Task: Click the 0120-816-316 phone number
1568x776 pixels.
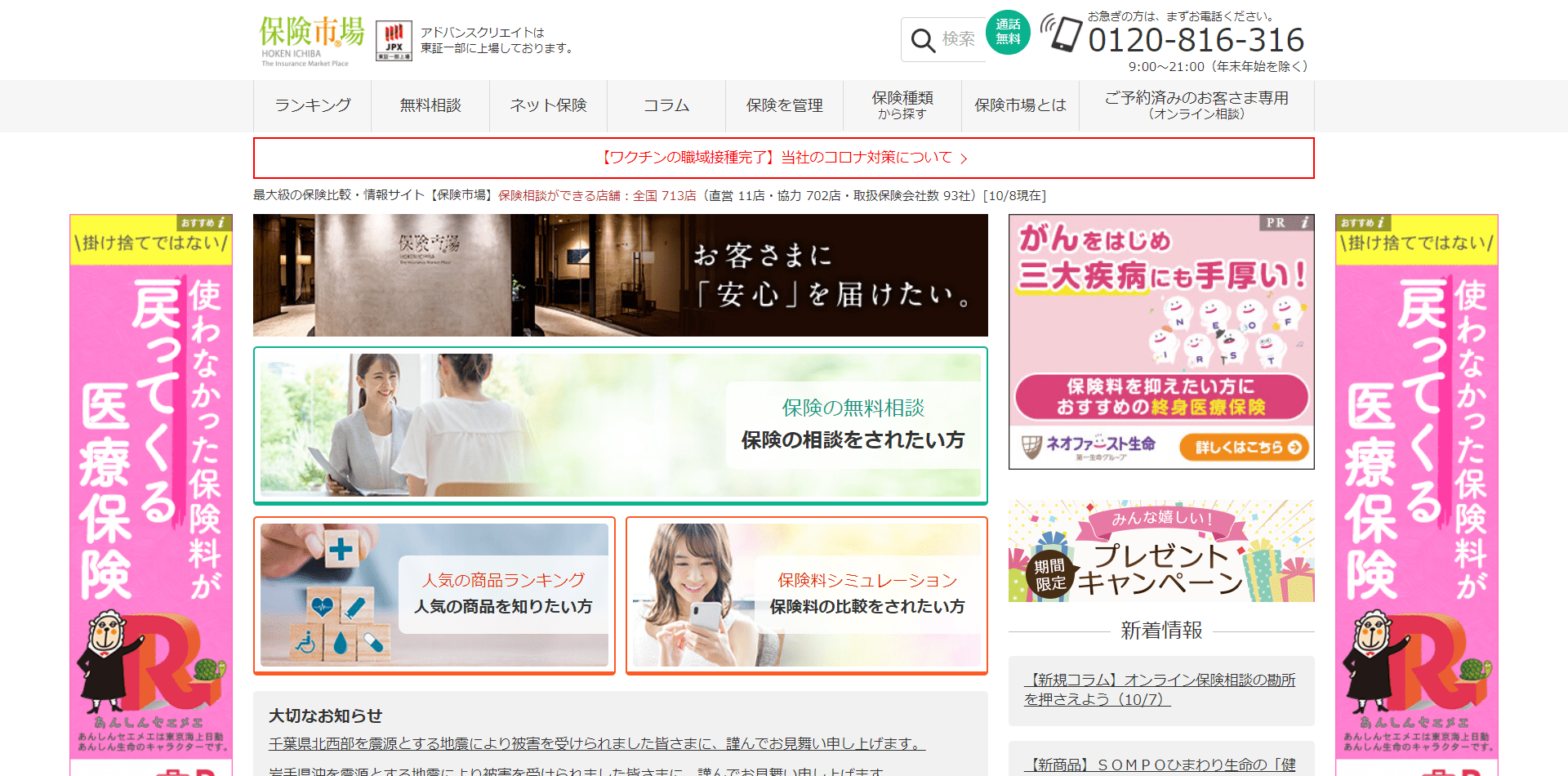Action: [x=1196, y=40]
